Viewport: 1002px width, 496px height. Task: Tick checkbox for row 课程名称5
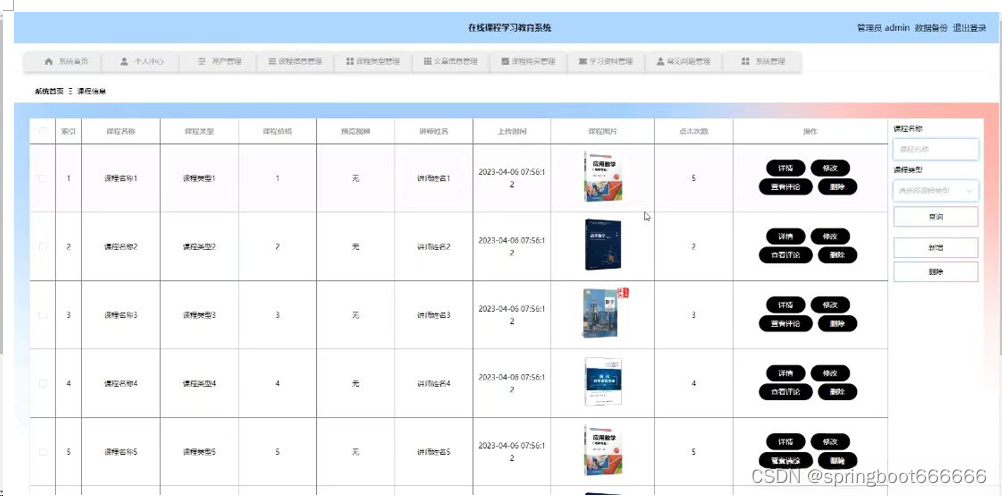pos(43,452)
